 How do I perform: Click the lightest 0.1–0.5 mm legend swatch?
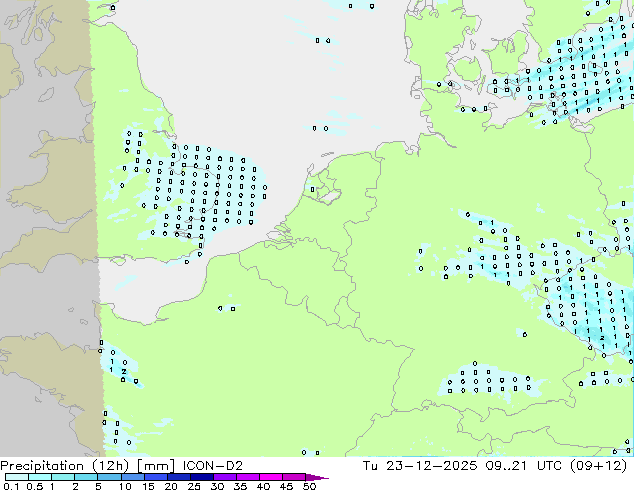[17, 477]
